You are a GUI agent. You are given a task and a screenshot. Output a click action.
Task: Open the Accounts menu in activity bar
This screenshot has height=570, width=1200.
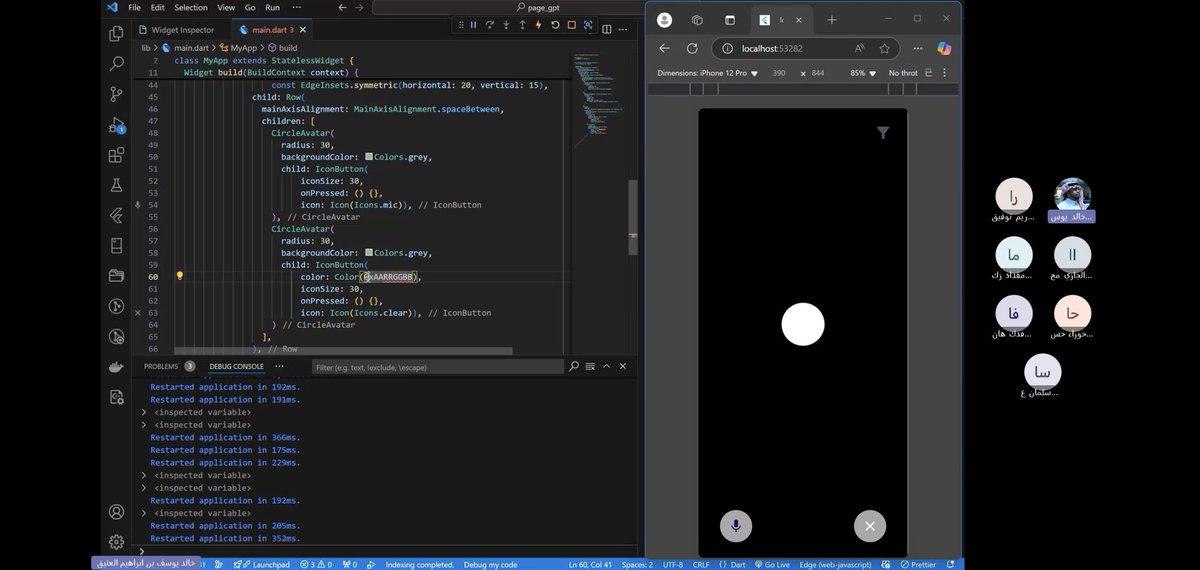click(x=117, y=512)
